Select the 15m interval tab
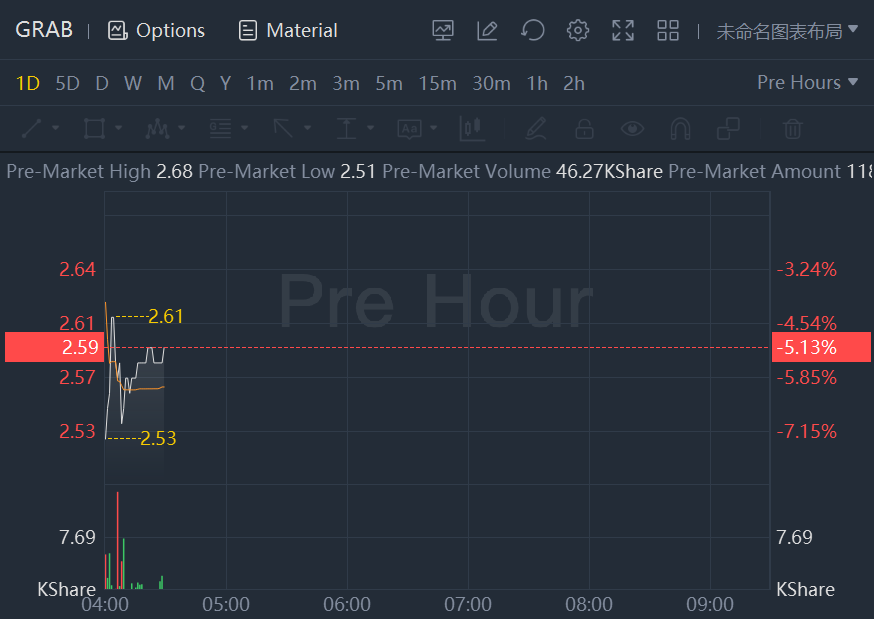 pos(437,83)
